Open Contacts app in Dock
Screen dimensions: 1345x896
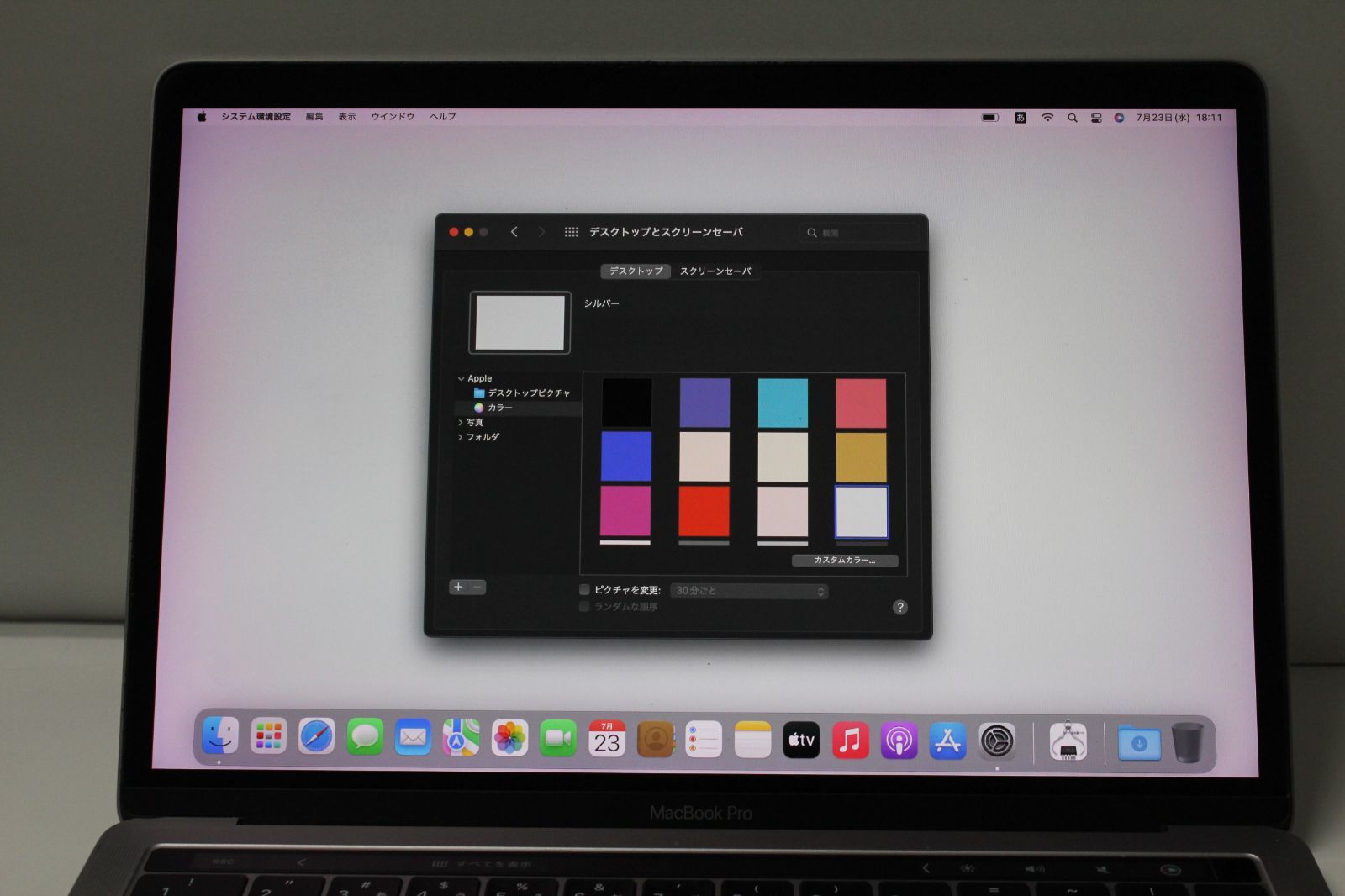(656, 740)
